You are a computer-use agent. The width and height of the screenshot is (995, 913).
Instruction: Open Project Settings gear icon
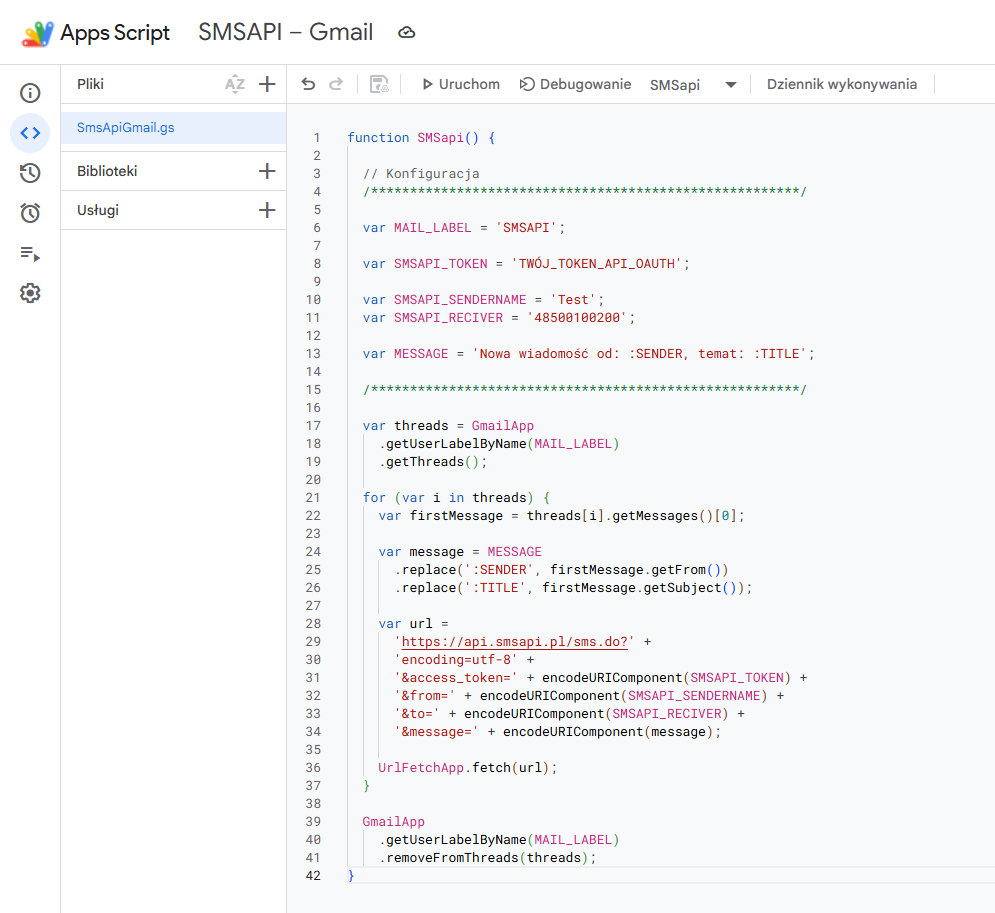tap(30, 293)
